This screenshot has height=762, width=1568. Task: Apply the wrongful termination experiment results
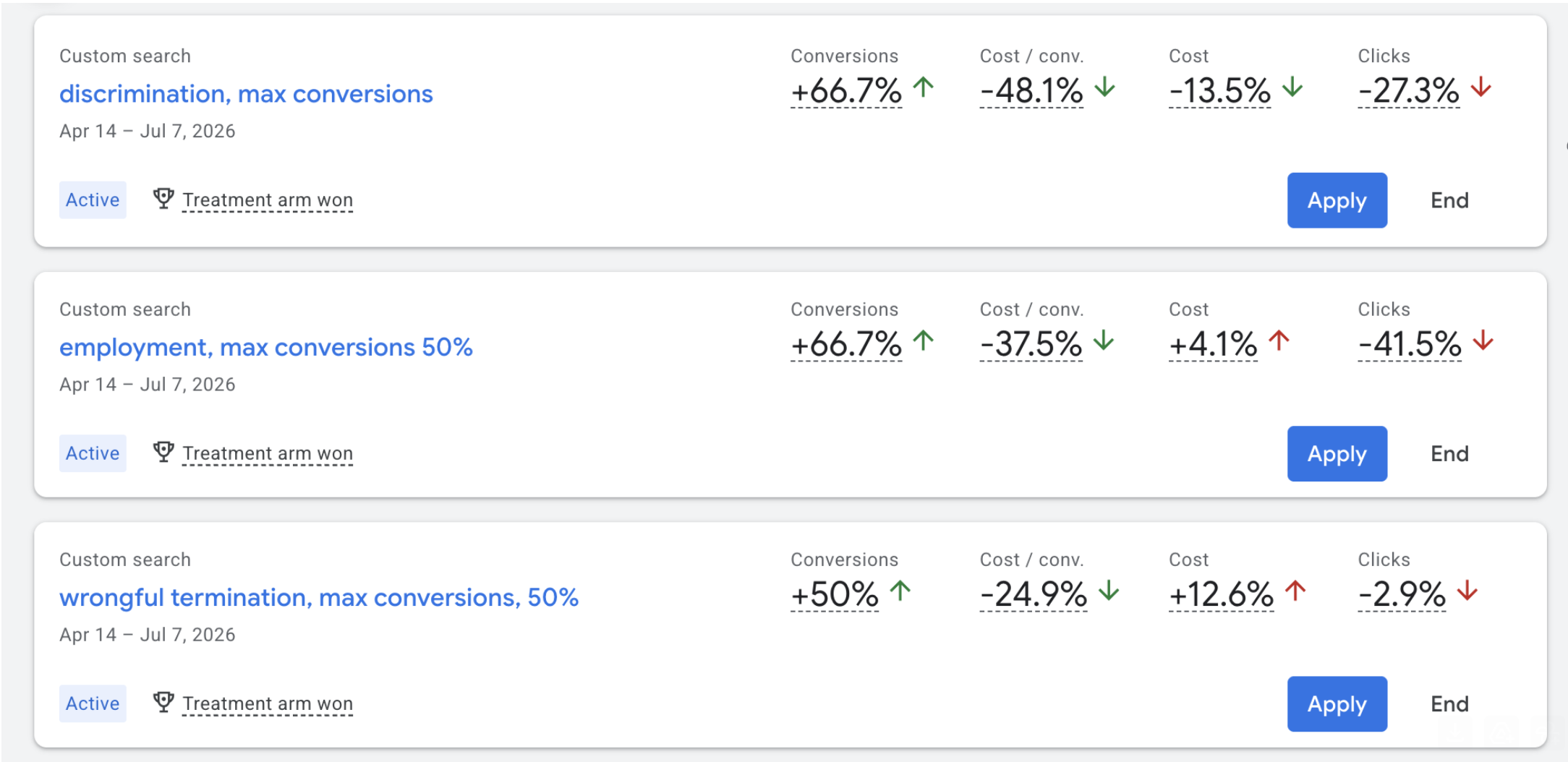[1336, 703]
